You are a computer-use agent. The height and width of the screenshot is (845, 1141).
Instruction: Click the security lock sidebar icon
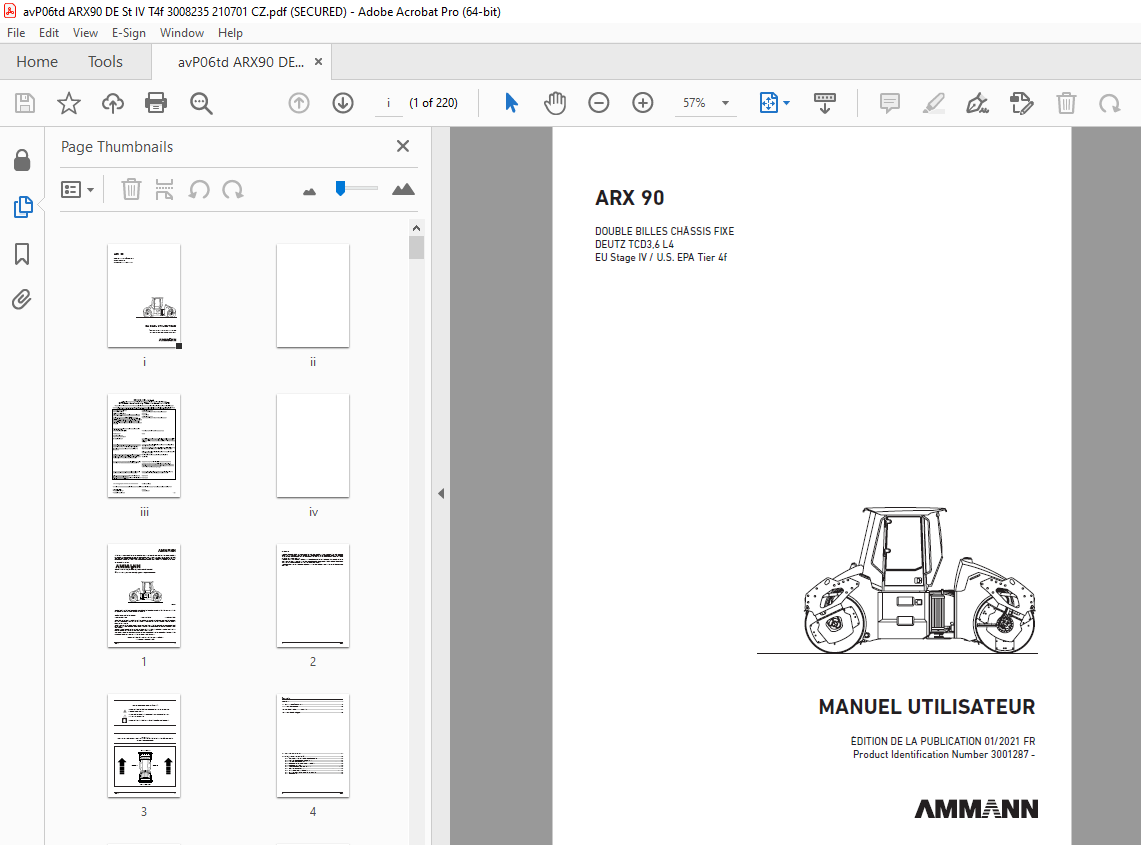(22, 160)
